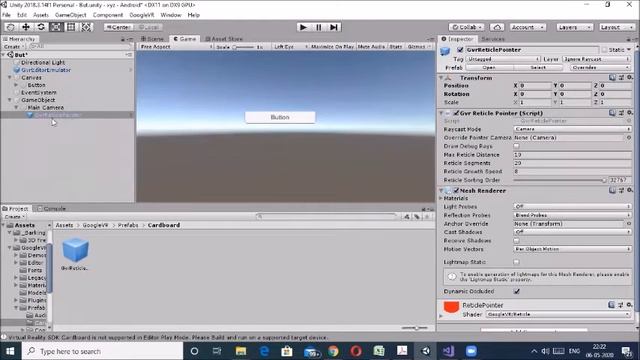
Task: Adjust the Reticle Sorting Order slider
Action: (560, 180)
